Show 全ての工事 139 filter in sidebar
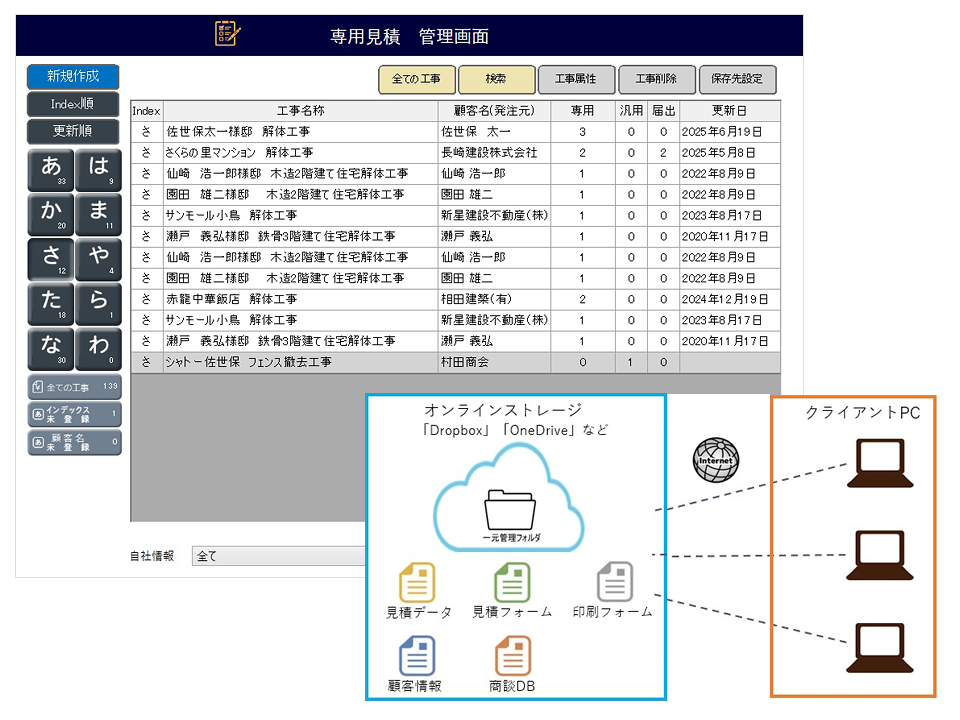 [74, 387]
